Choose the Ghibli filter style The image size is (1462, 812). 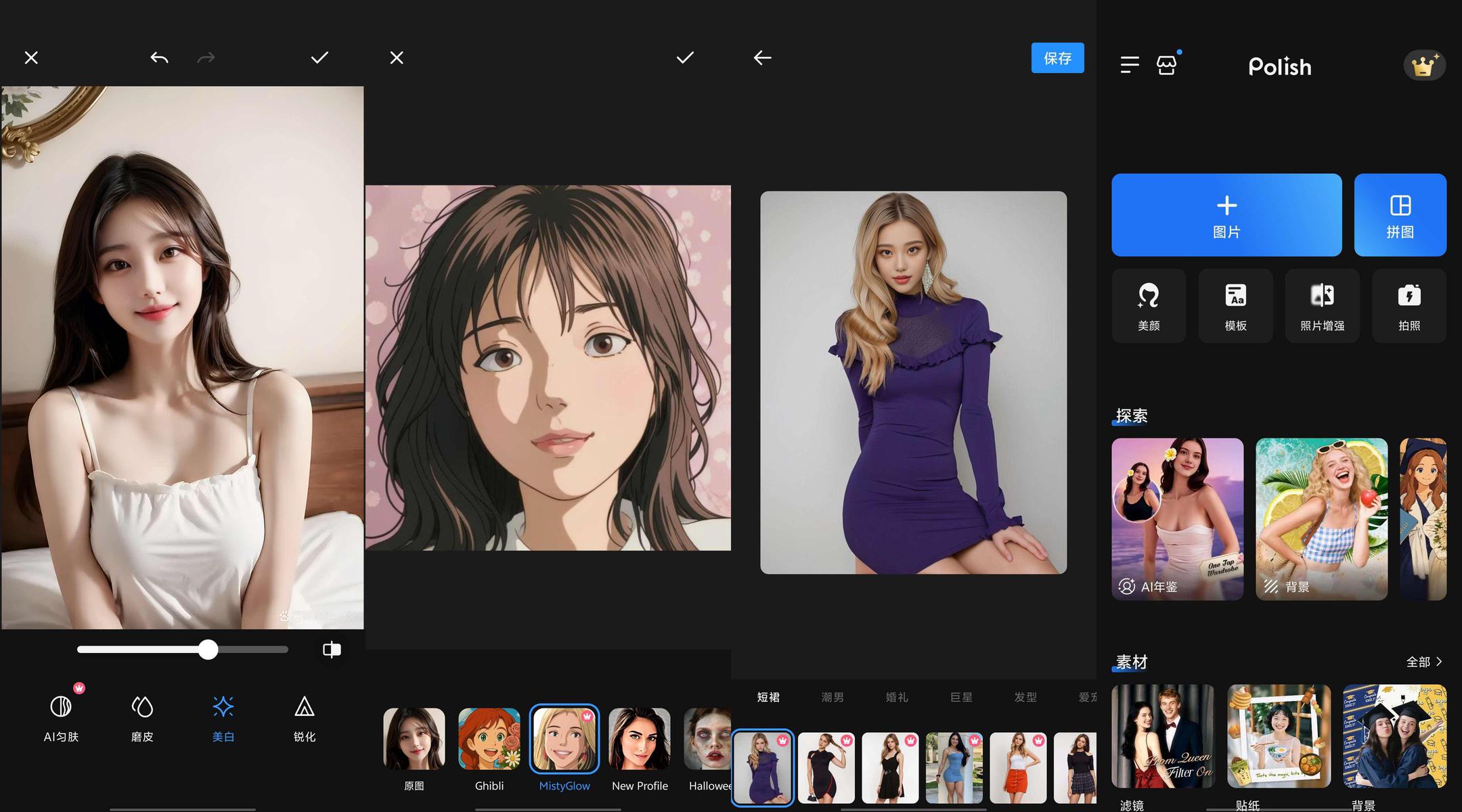tap(489, 748)
